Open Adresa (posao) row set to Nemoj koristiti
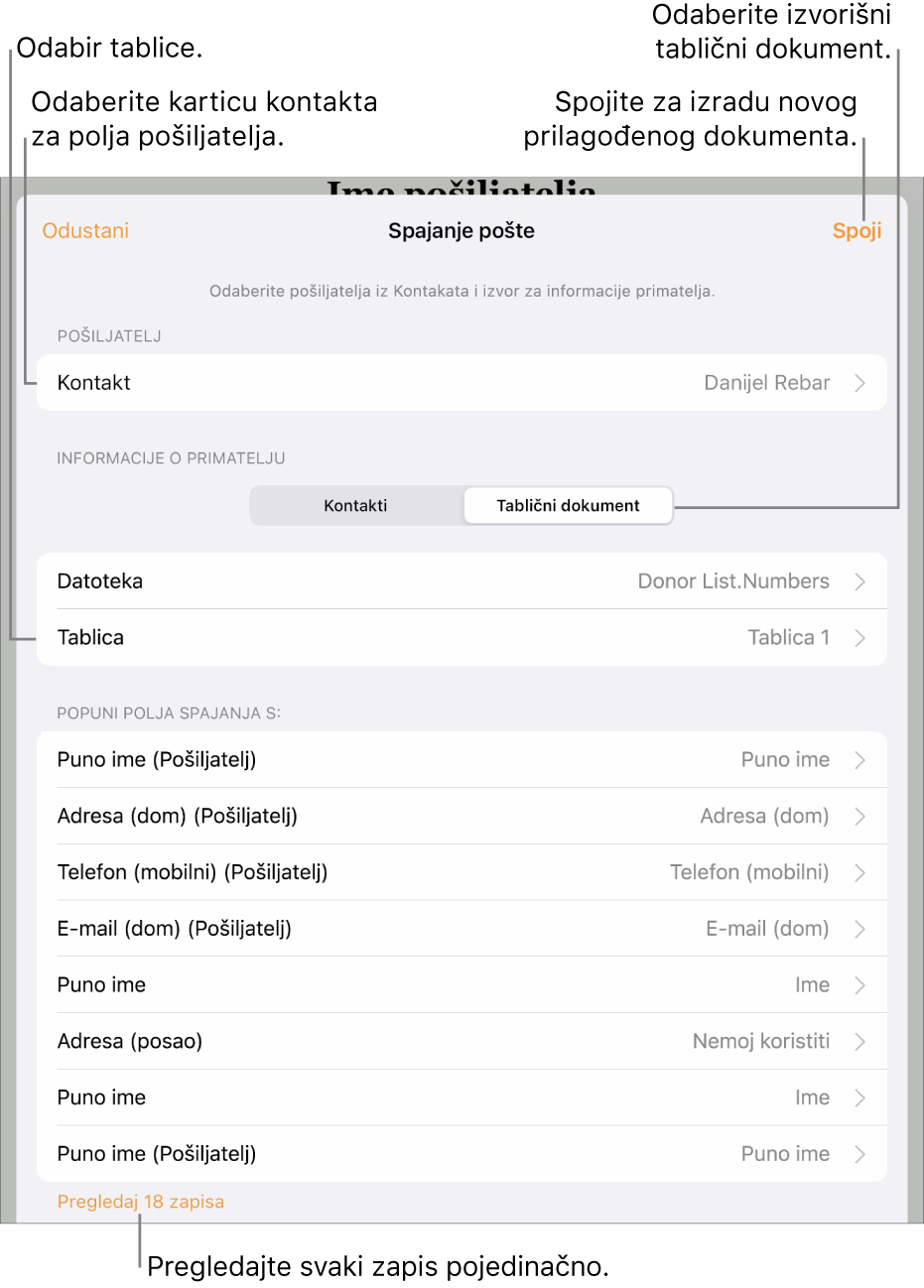 point(462,1041)
